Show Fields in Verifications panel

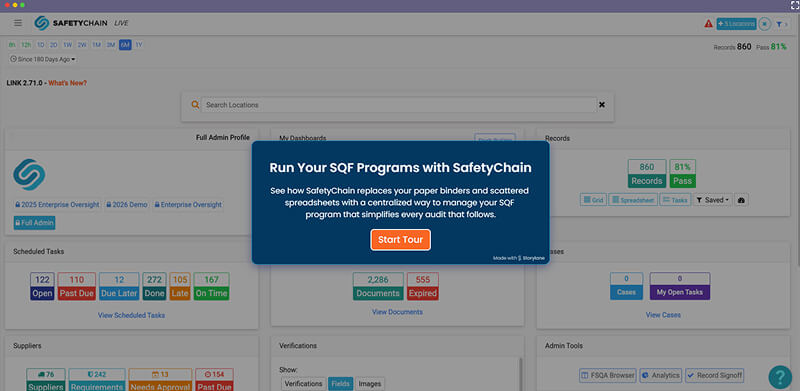(x=340, y=383)
